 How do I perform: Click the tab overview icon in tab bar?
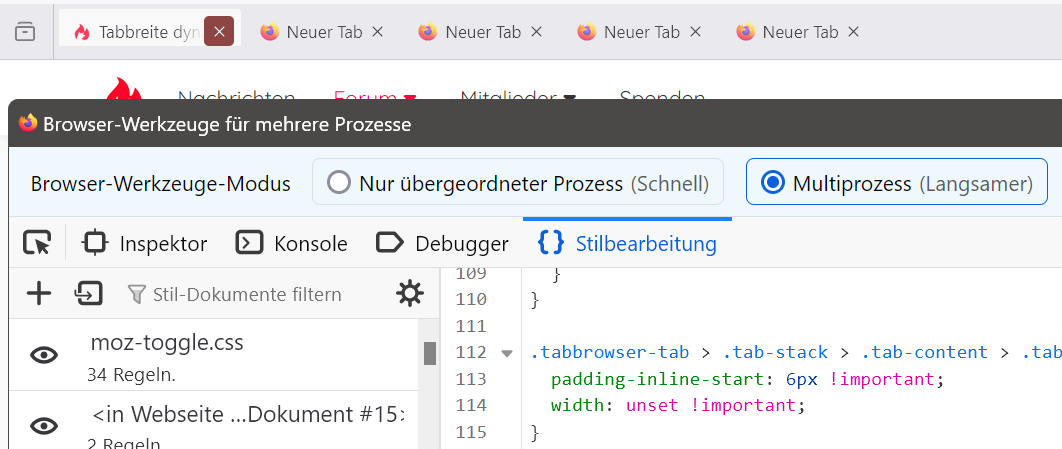click(25, 32)
